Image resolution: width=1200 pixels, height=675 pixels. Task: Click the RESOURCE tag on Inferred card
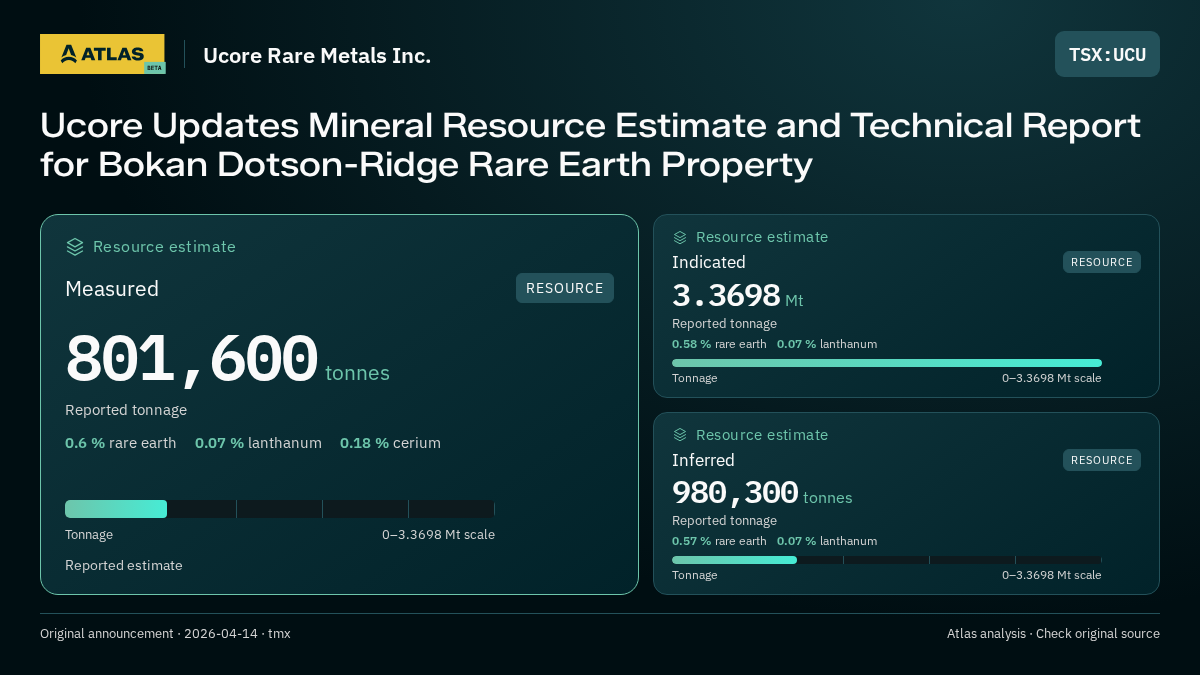(x=1102, y=460)
